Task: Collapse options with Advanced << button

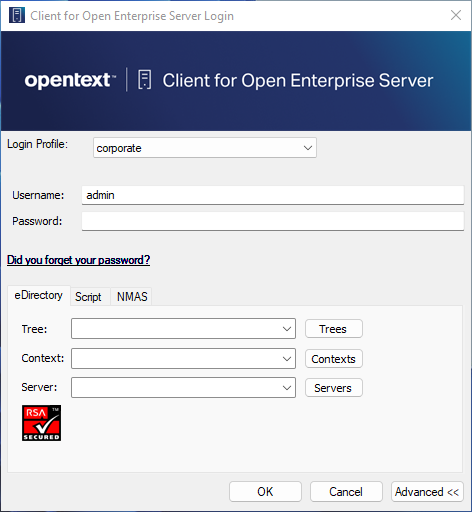Action: (427, 491)
